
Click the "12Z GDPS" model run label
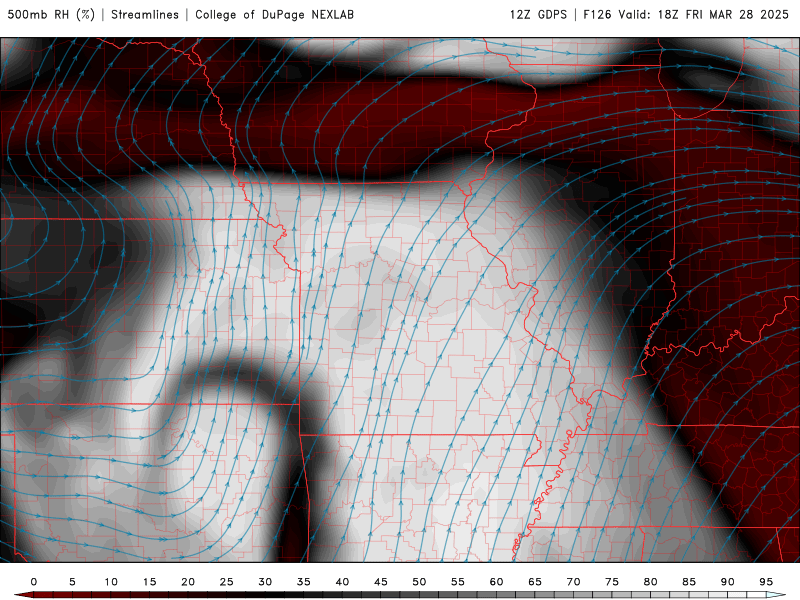tap(538, 15)
